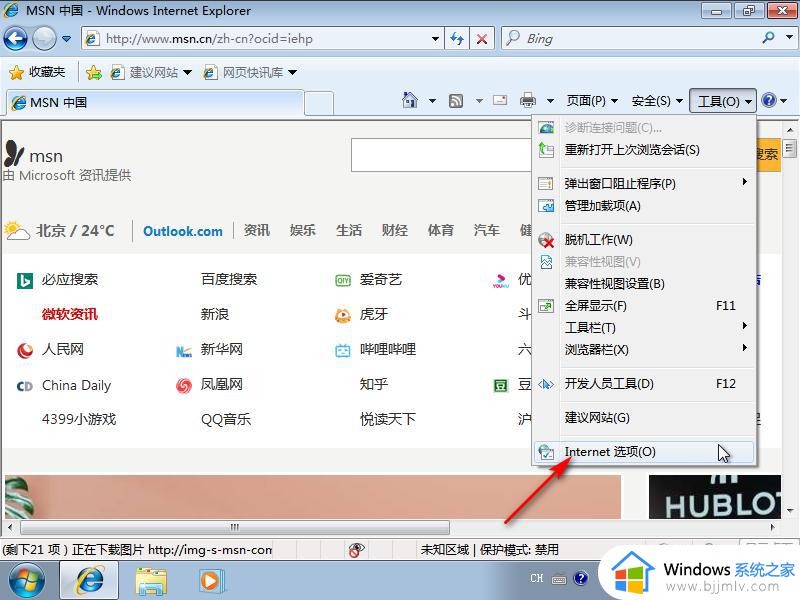Click the 凤凰网 icon
The height and width of the screenshot is (600, 800).
coord(184,386)
